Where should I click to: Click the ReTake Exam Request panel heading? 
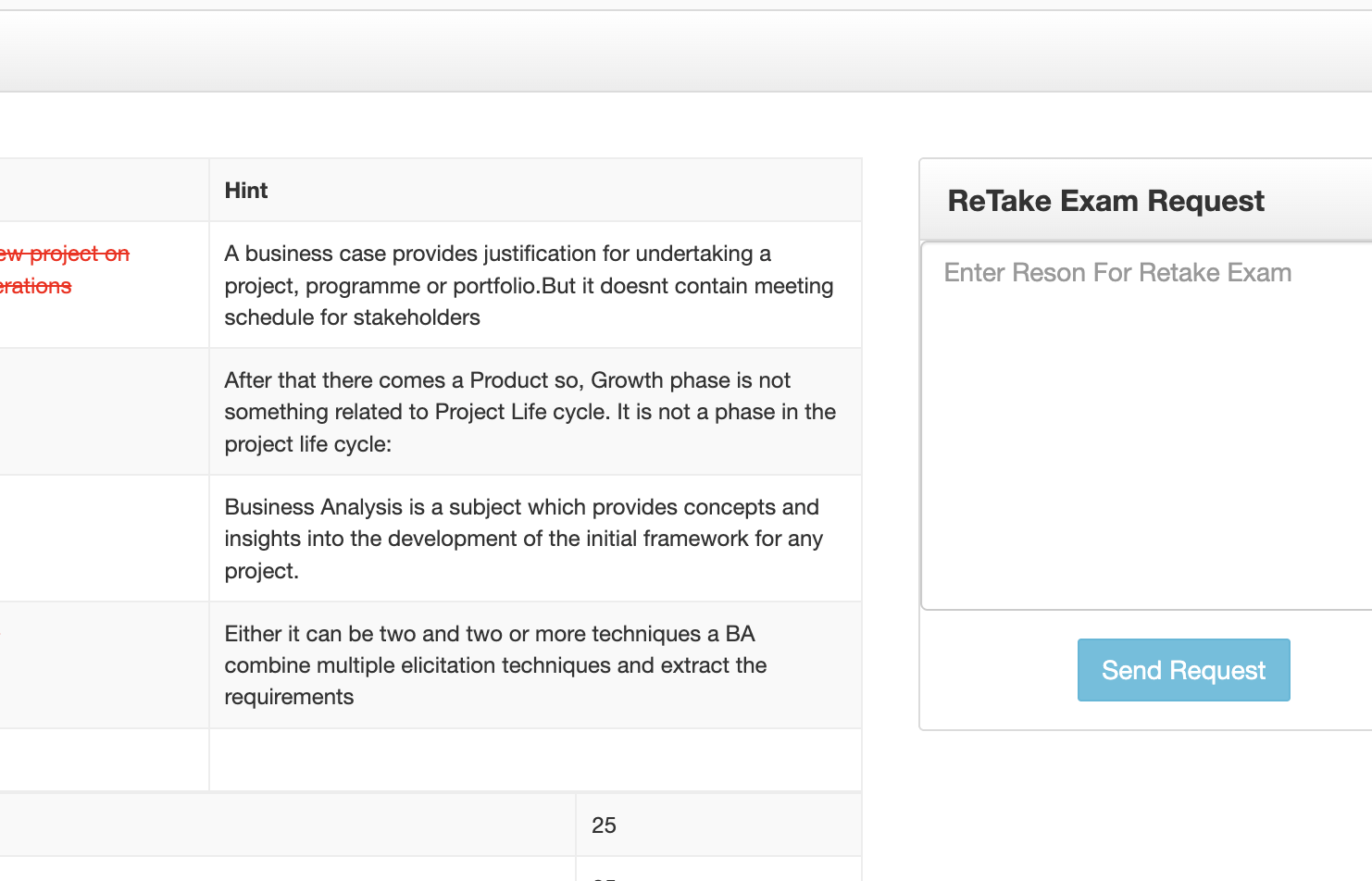click(x=1105, y=201)
